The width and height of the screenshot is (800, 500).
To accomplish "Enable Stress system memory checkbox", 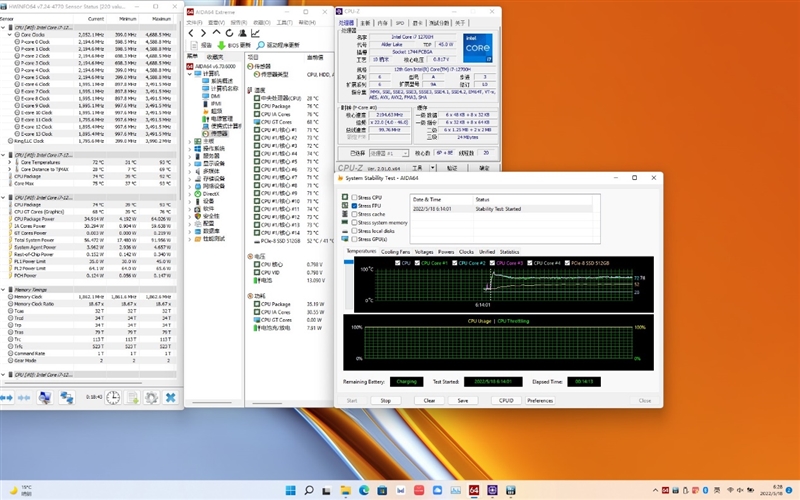I will pyautogui.click(x=354, y=222).
